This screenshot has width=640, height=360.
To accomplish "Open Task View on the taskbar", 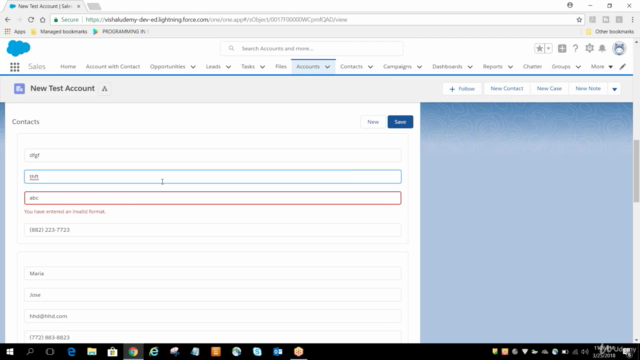I will pos(50,352).
